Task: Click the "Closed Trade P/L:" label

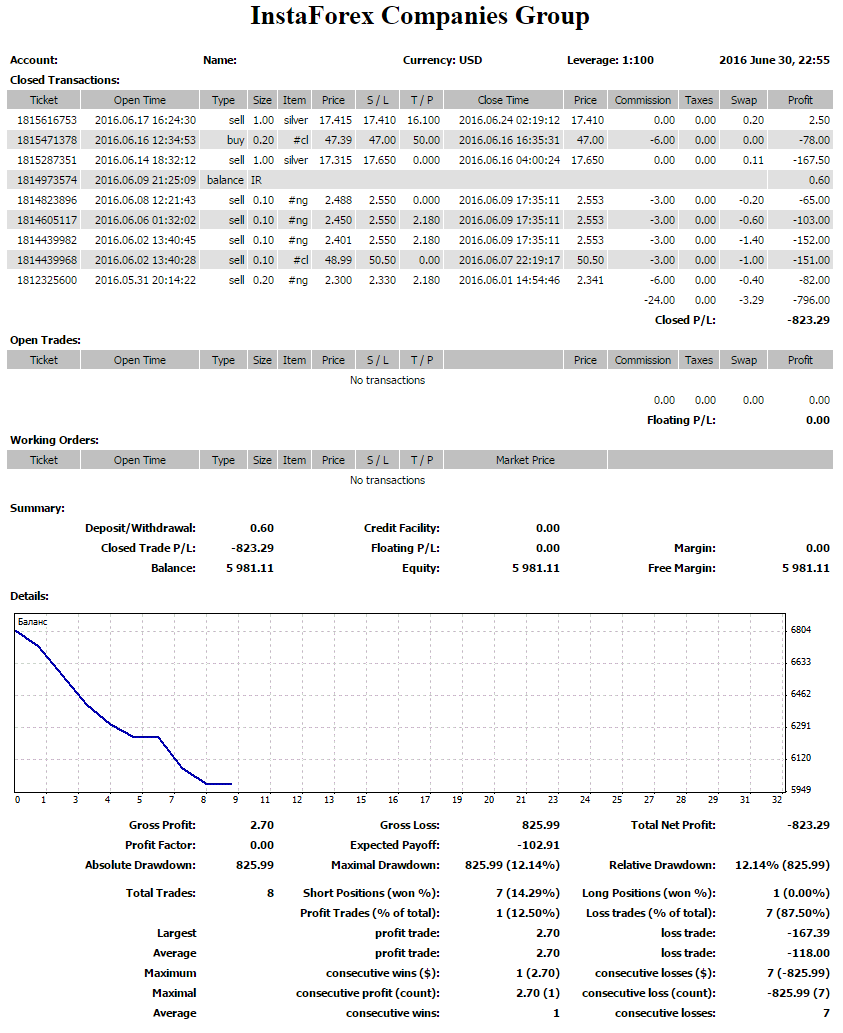Action: (x=148, y=548)
